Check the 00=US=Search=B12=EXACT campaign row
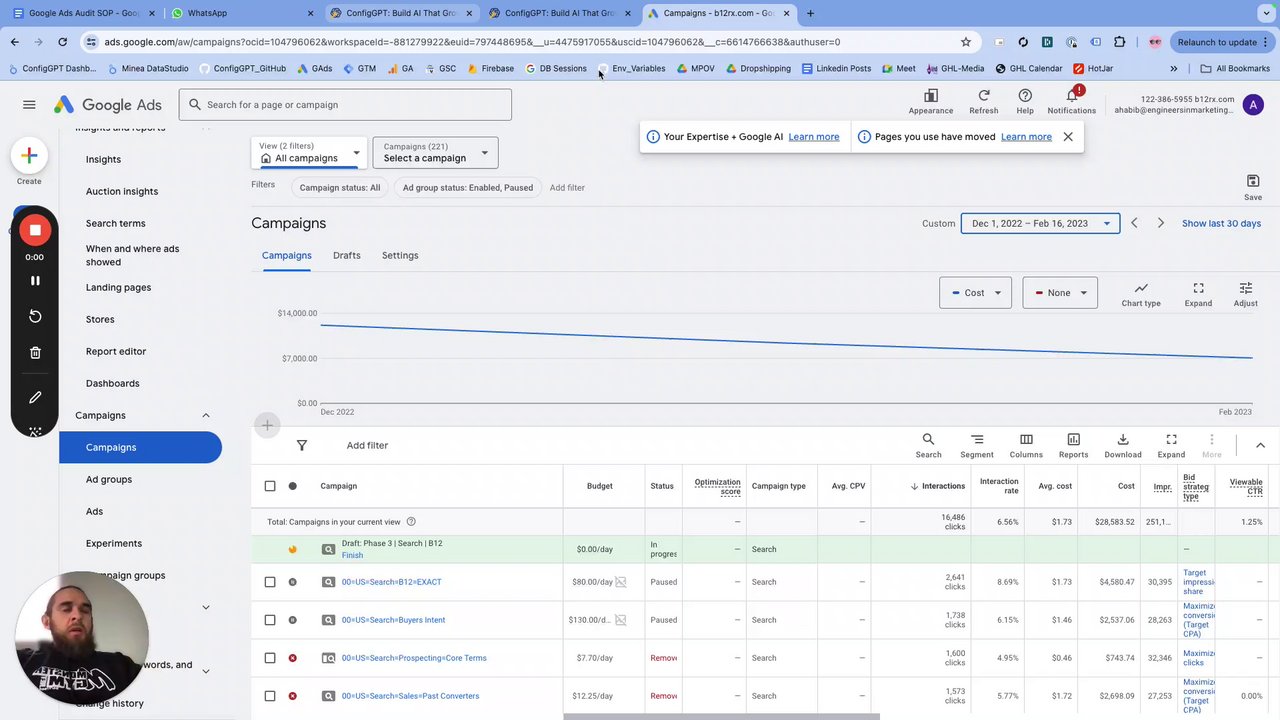1280x720 pixels. pyautogui.click(x=270, y=582)
